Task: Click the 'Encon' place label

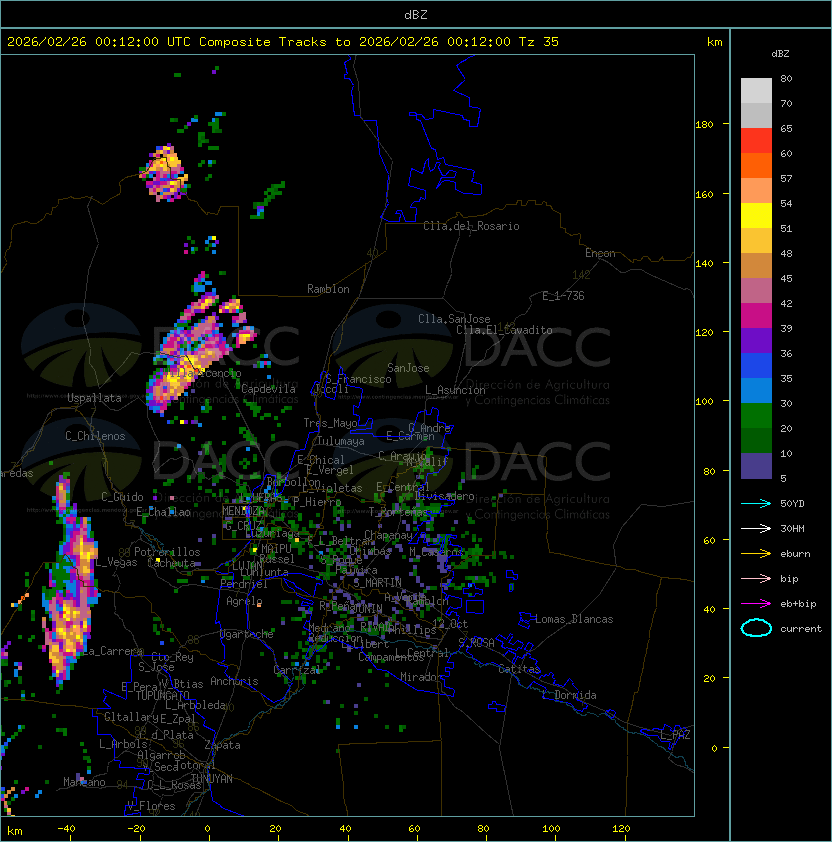Action: pyautogui.click(x=600, y=253)
